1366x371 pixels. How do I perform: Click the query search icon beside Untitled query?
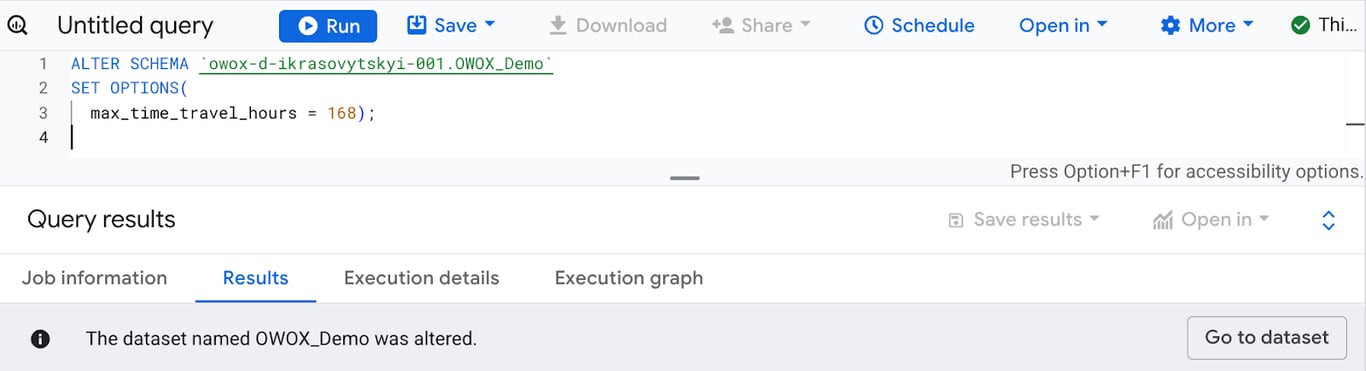coord(18,25)
